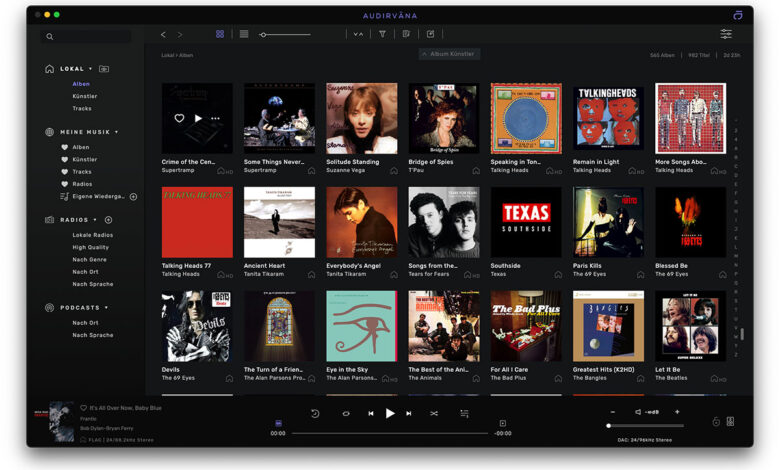Screen dimensions: 780x470
Task: Open High Quality radios
Action: pos(91,247)
